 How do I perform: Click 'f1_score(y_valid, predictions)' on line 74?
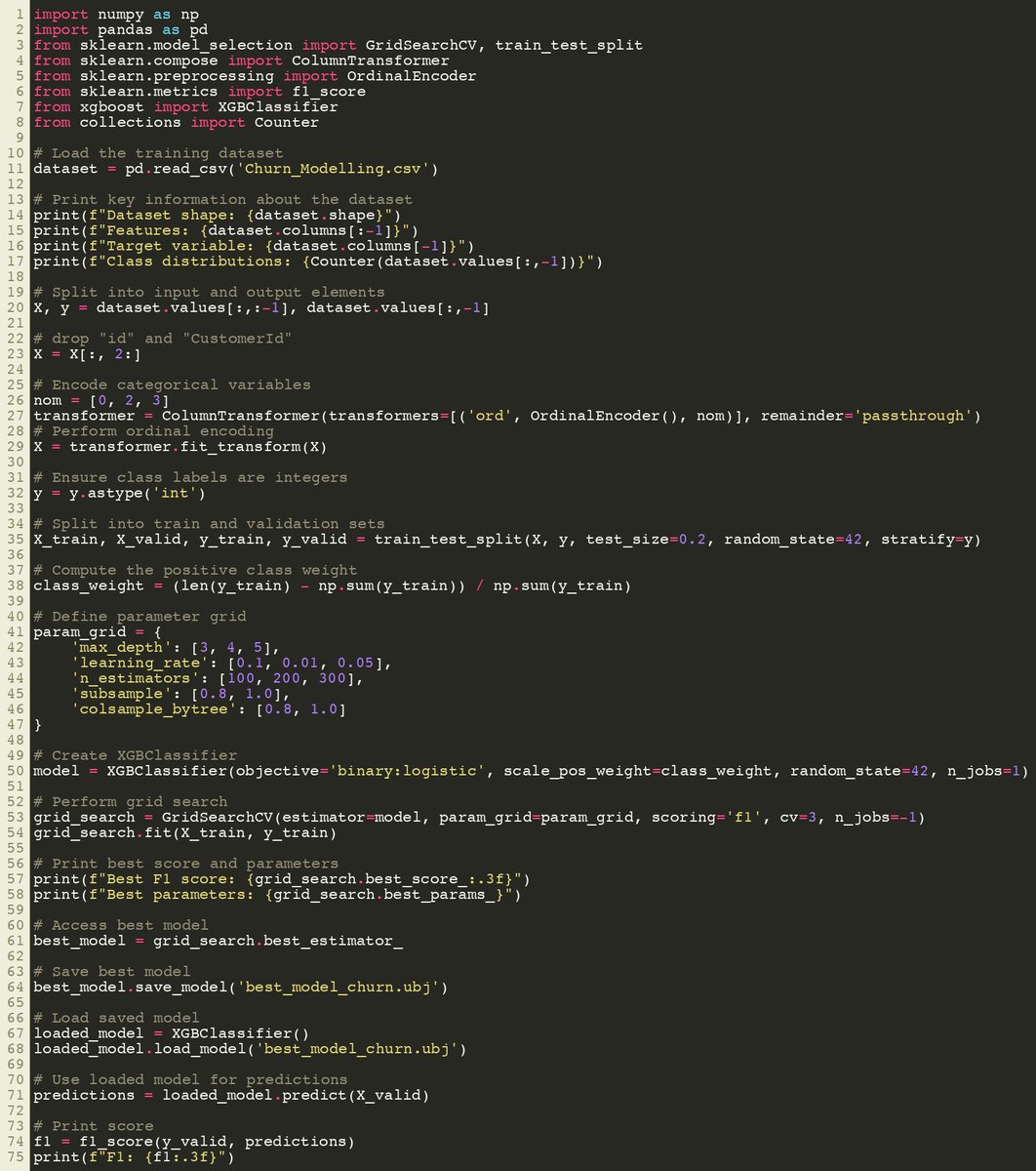(218, 1142)
